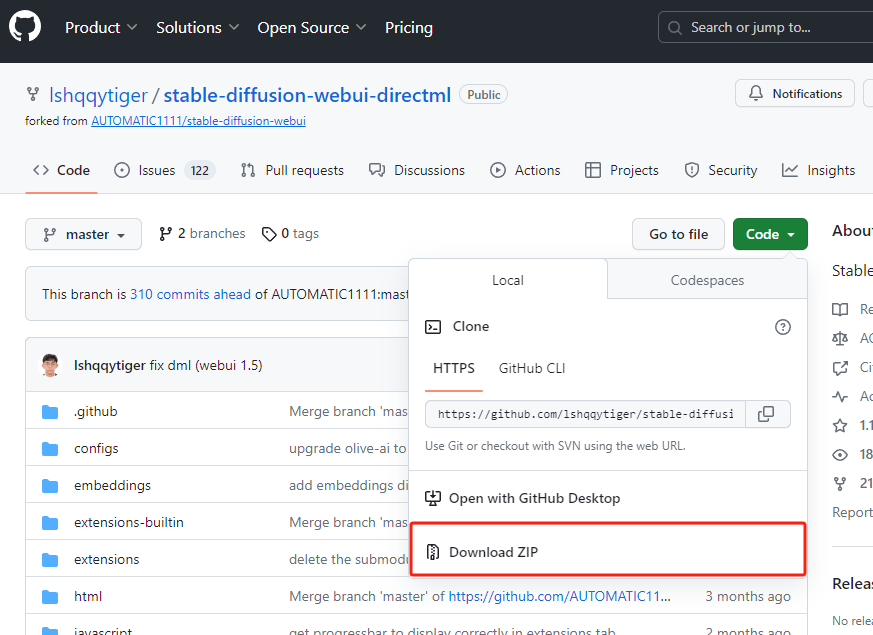Click the Clone terminal icon
Image resolution: width=873 pixels, height=635 pixels.
click(x=433, y=327)
